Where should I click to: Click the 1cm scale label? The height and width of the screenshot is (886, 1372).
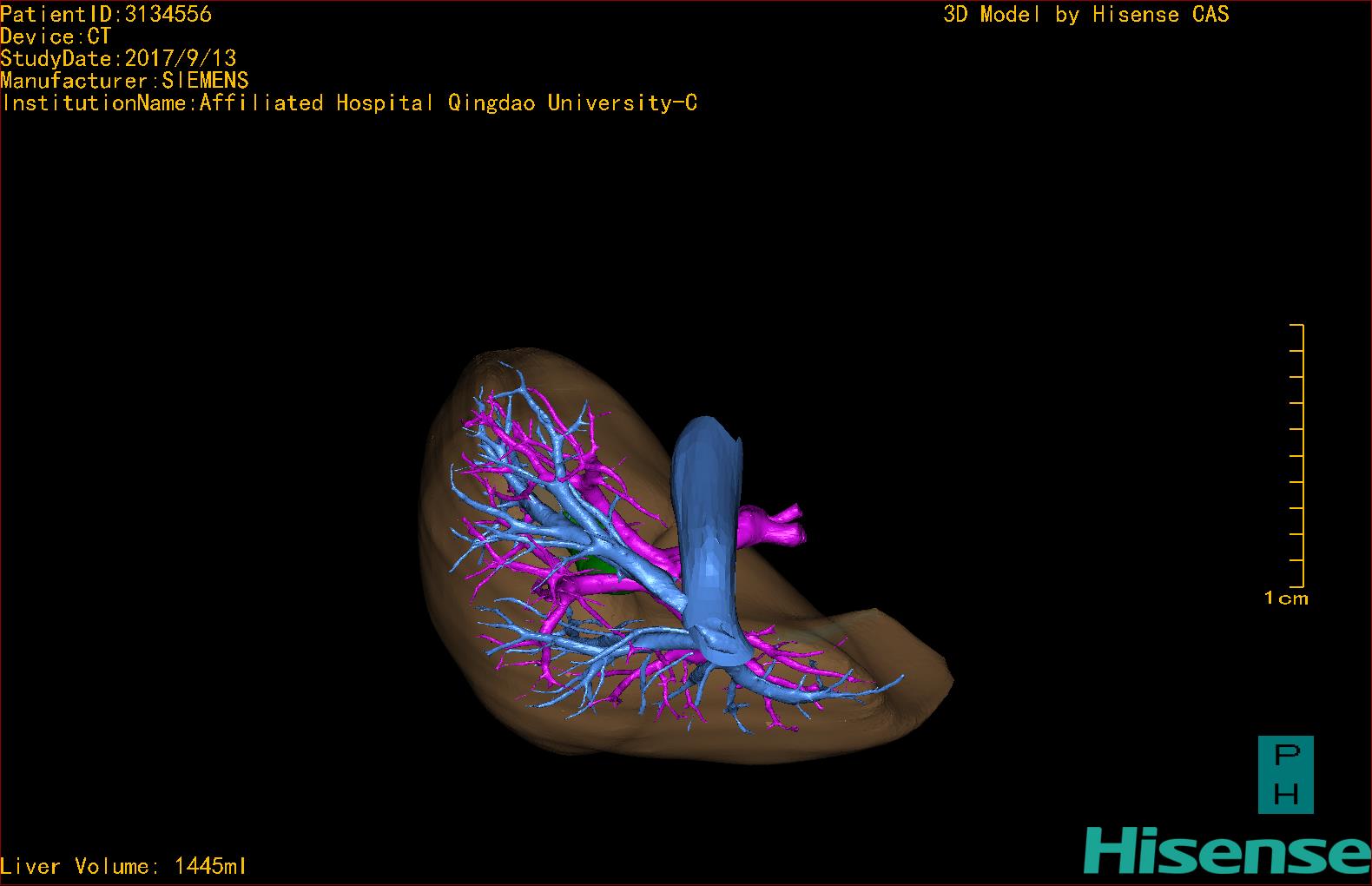[x=1286, y=598]
